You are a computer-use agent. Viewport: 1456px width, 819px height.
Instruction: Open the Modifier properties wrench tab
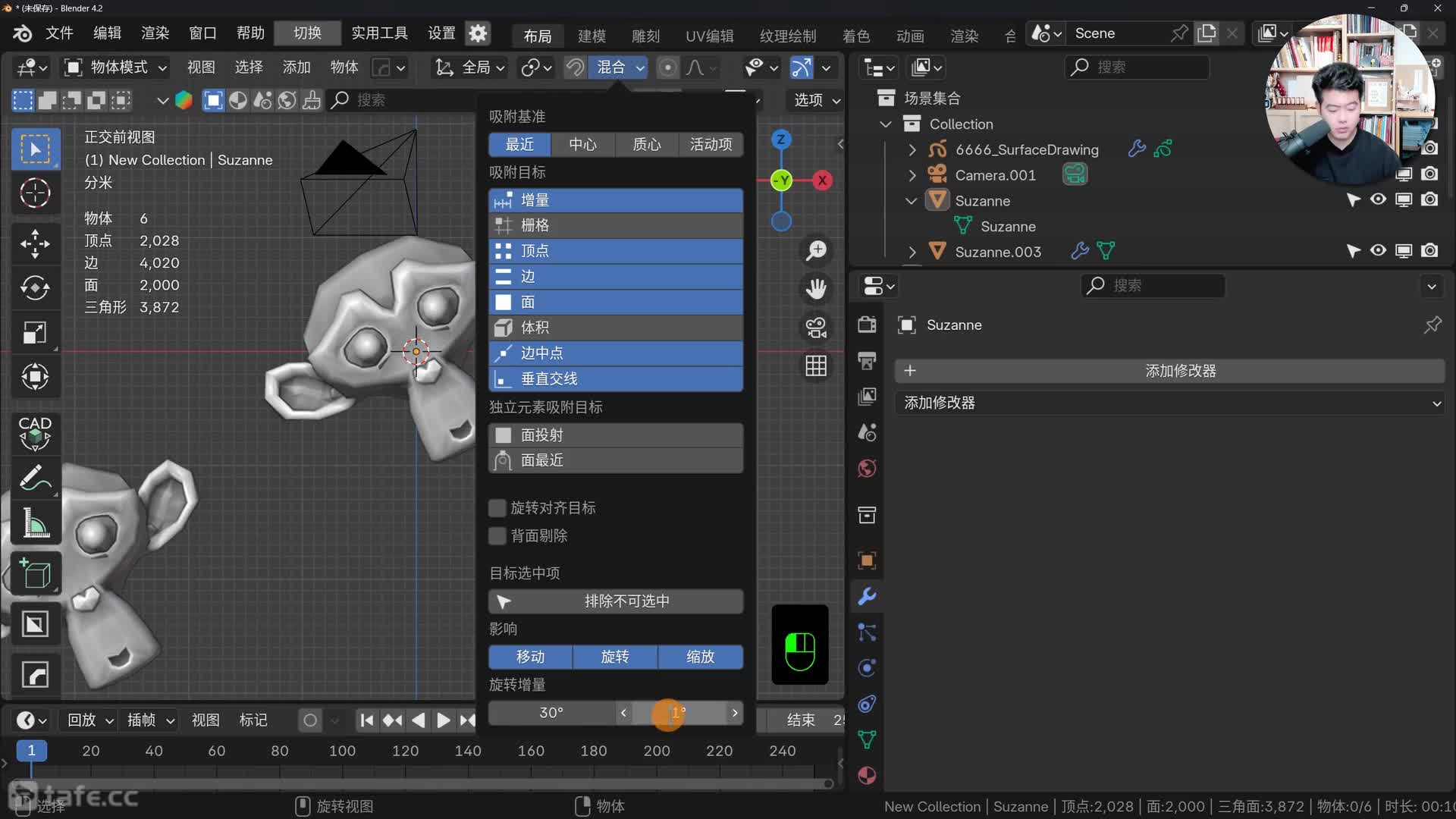click(867, 597)
